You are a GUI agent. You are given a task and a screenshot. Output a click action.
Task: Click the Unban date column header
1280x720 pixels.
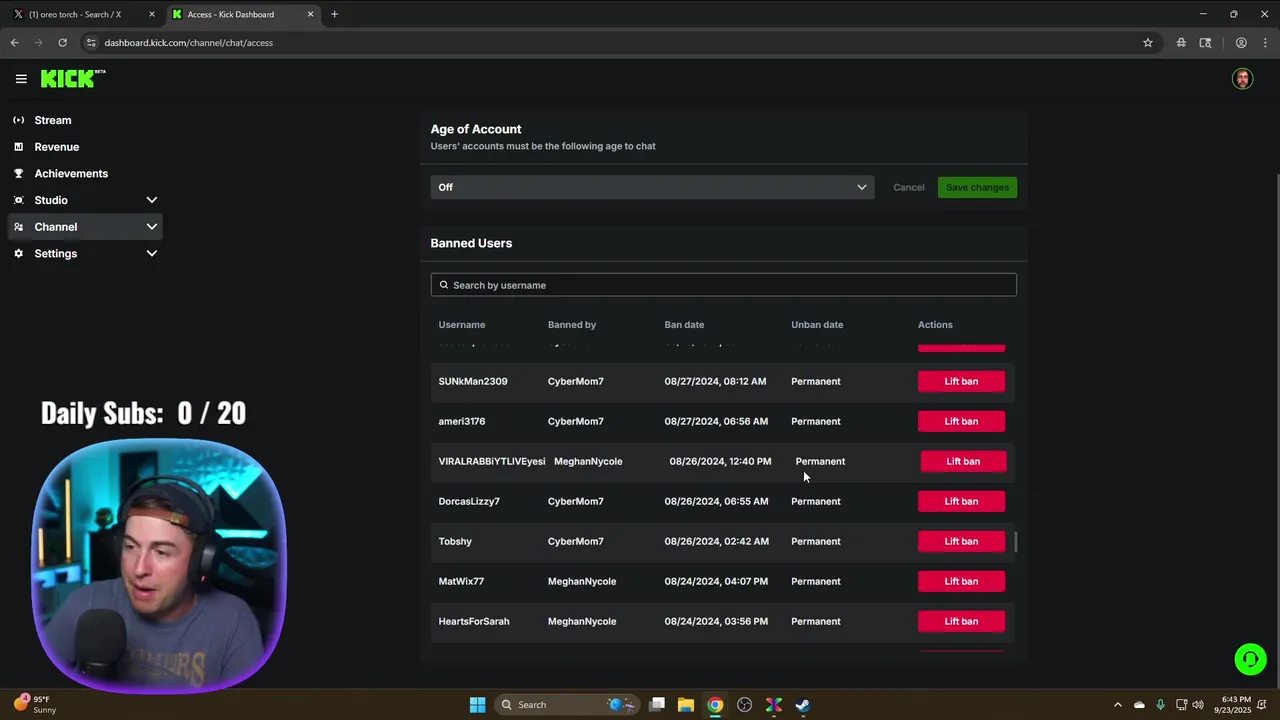817,325
